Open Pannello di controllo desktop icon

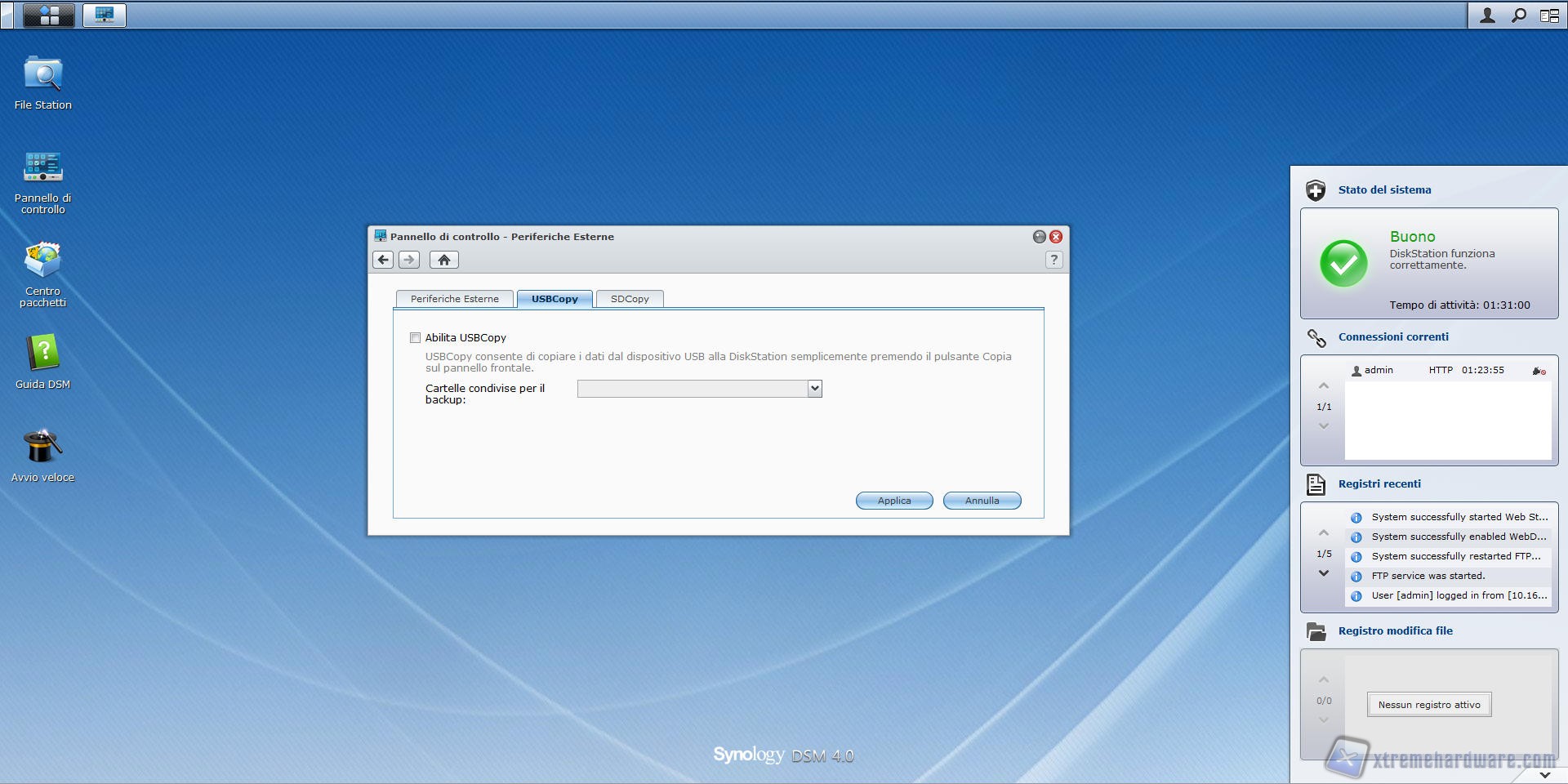42,167
